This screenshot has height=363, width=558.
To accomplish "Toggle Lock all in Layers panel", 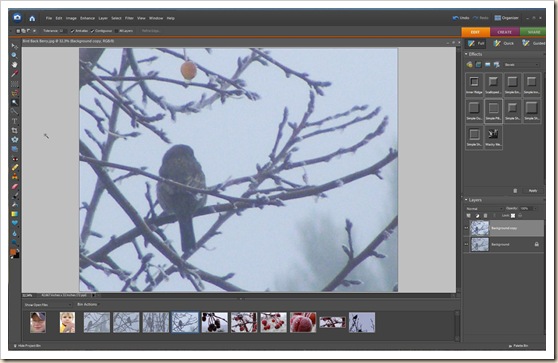I will pos(520,216).
